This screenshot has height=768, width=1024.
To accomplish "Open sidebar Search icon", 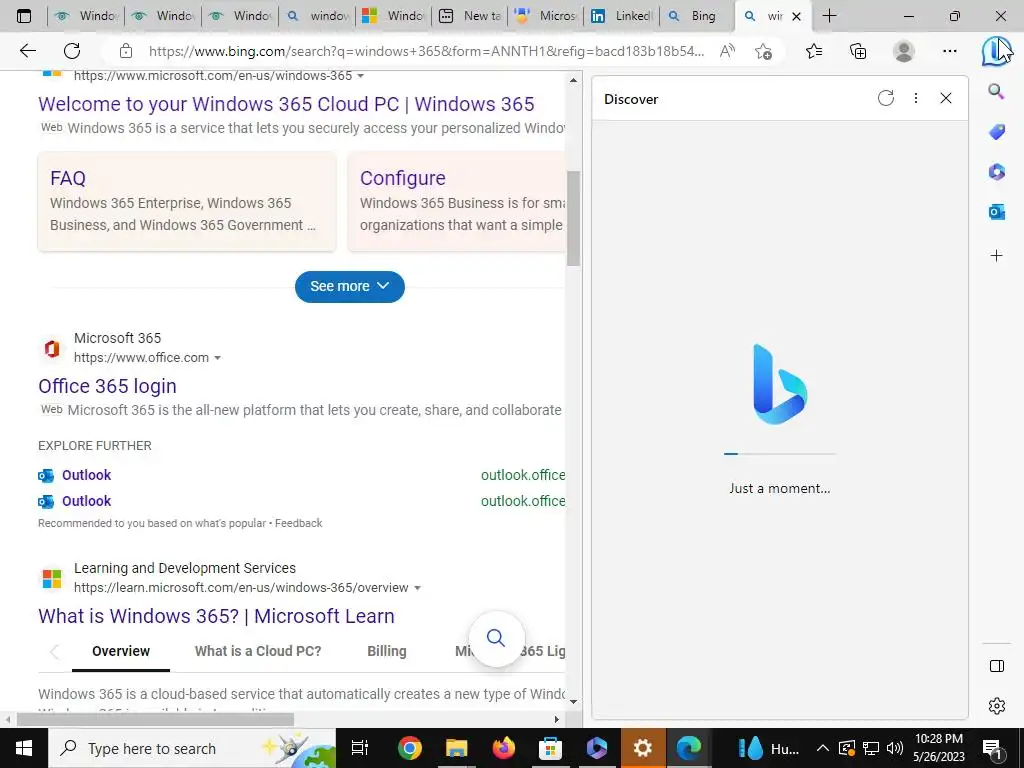I will tap(997, 91).
